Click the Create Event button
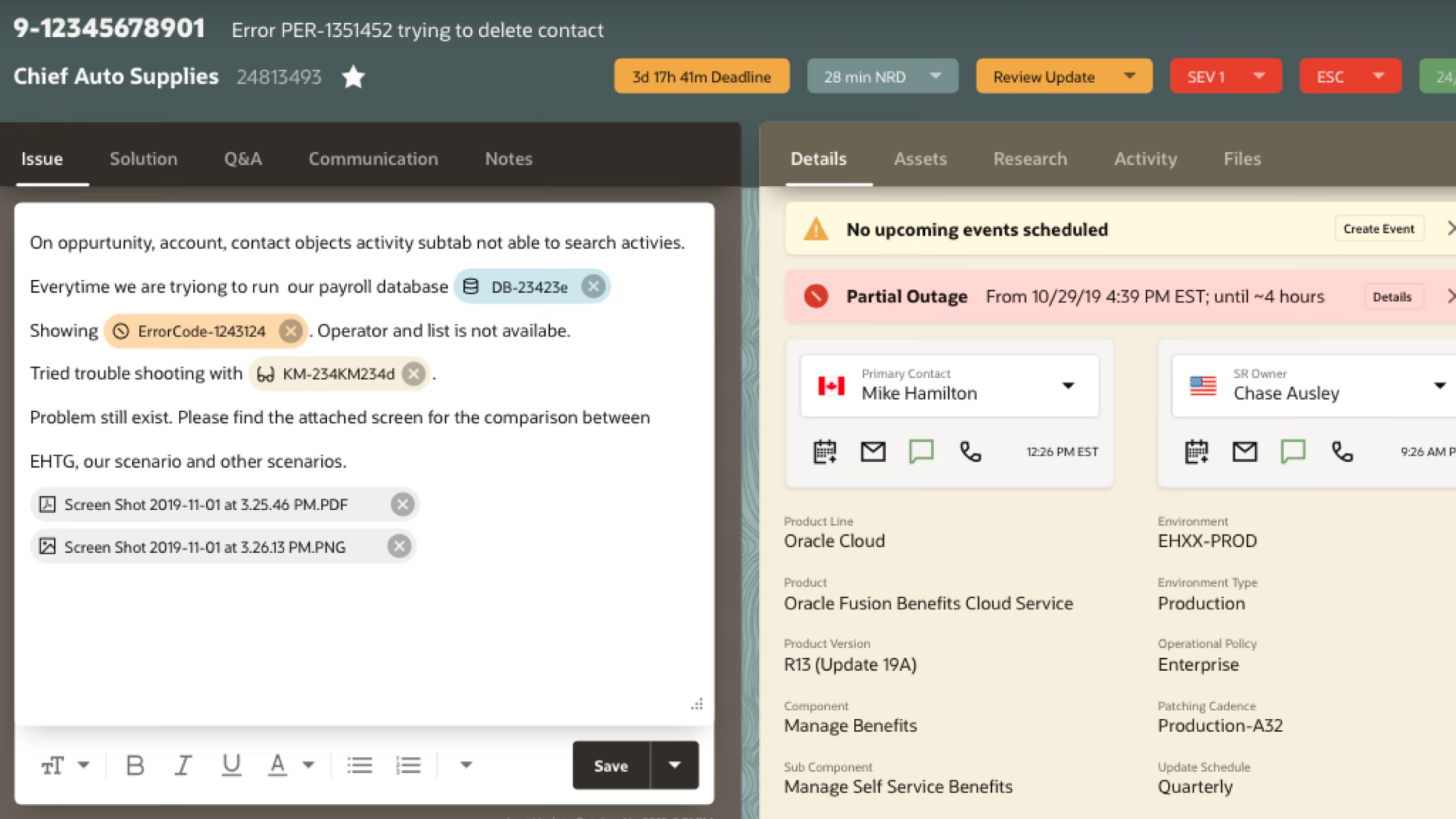Image resolution: width=1456 pixels, height=819 pixels. click(x=1379, y=228)
